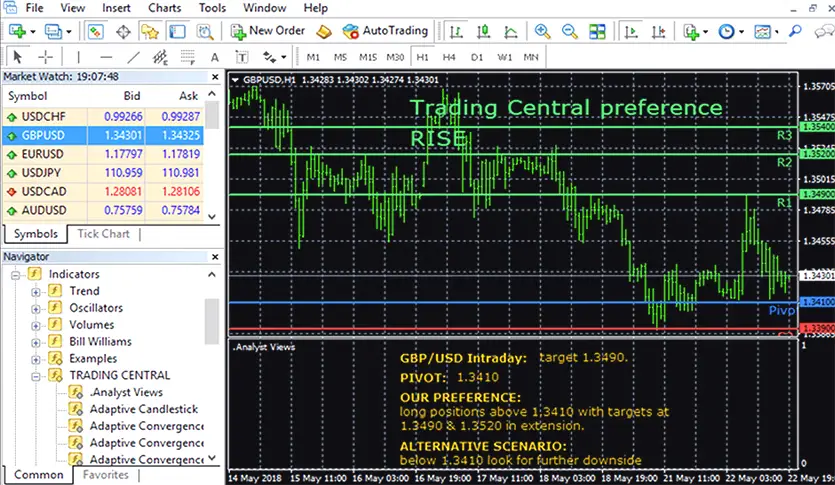Switch chart to H4 timeframe

click(449, 57)
